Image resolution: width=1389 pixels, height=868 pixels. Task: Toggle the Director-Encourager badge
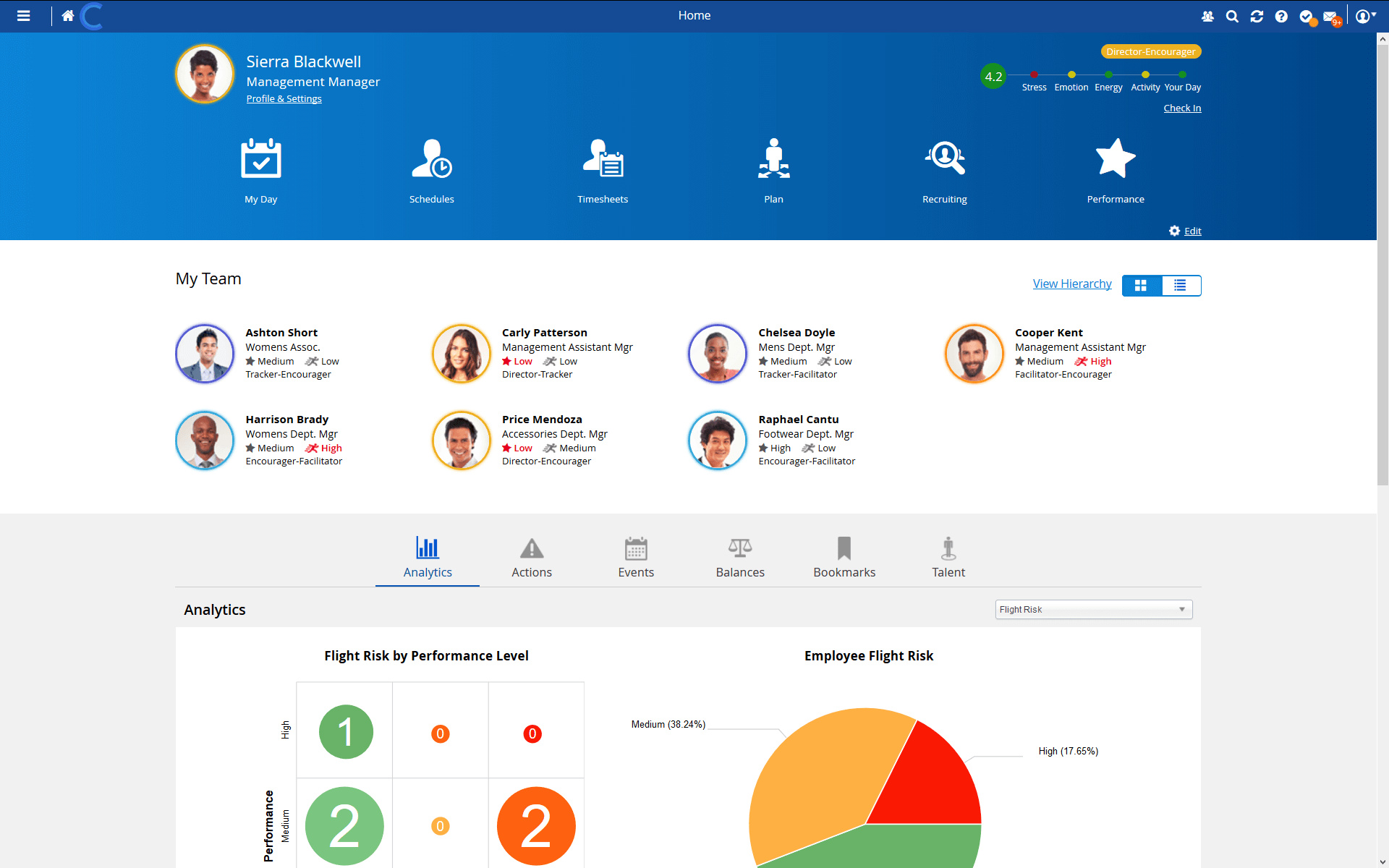point(1150,51)
